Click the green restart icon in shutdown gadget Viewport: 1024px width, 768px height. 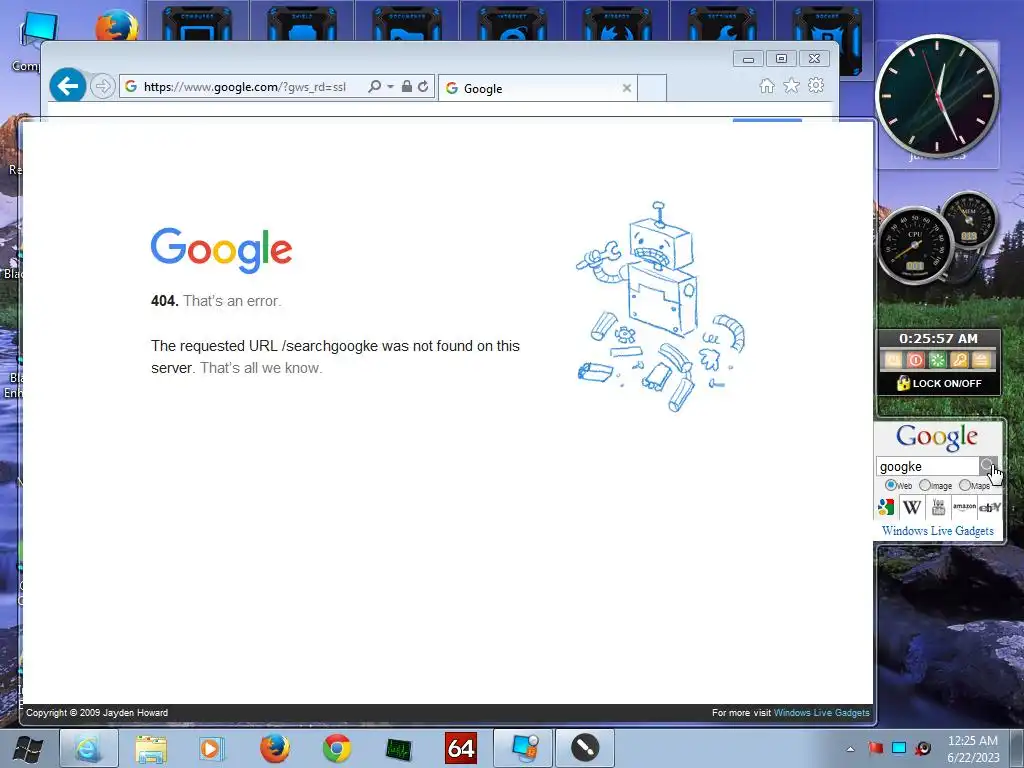coord(938,360)
